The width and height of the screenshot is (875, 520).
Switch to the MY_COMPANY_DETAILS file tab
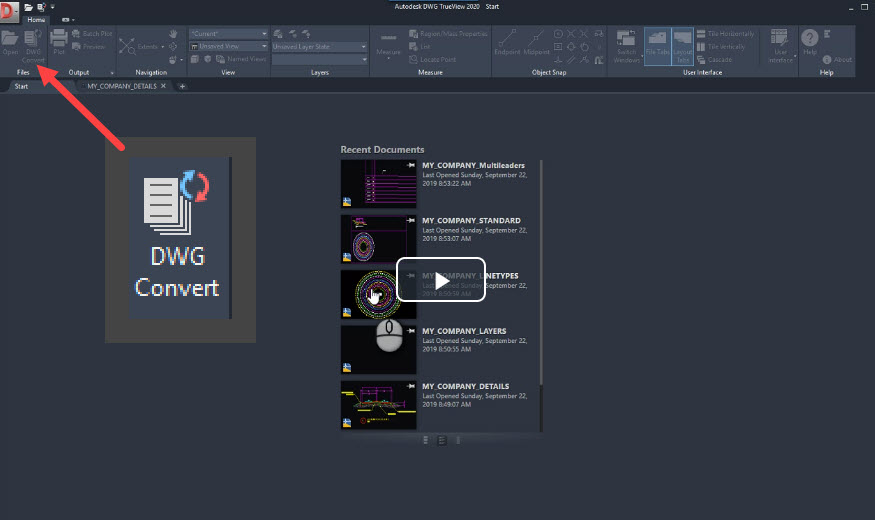(x=122, y=86)
